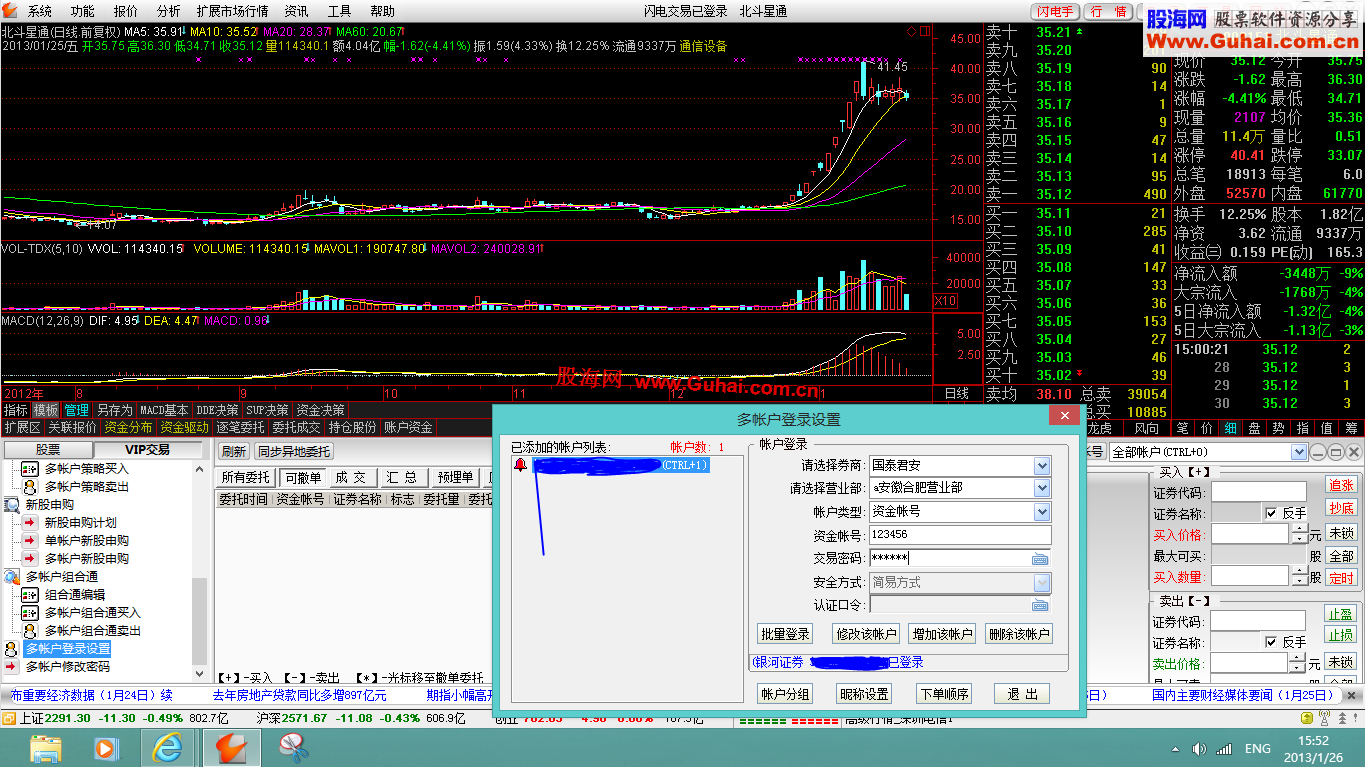This screenshot has width=1365, height=767.
Task: Open the 请选择营业部 dropdown
Action: (1042, 488)
